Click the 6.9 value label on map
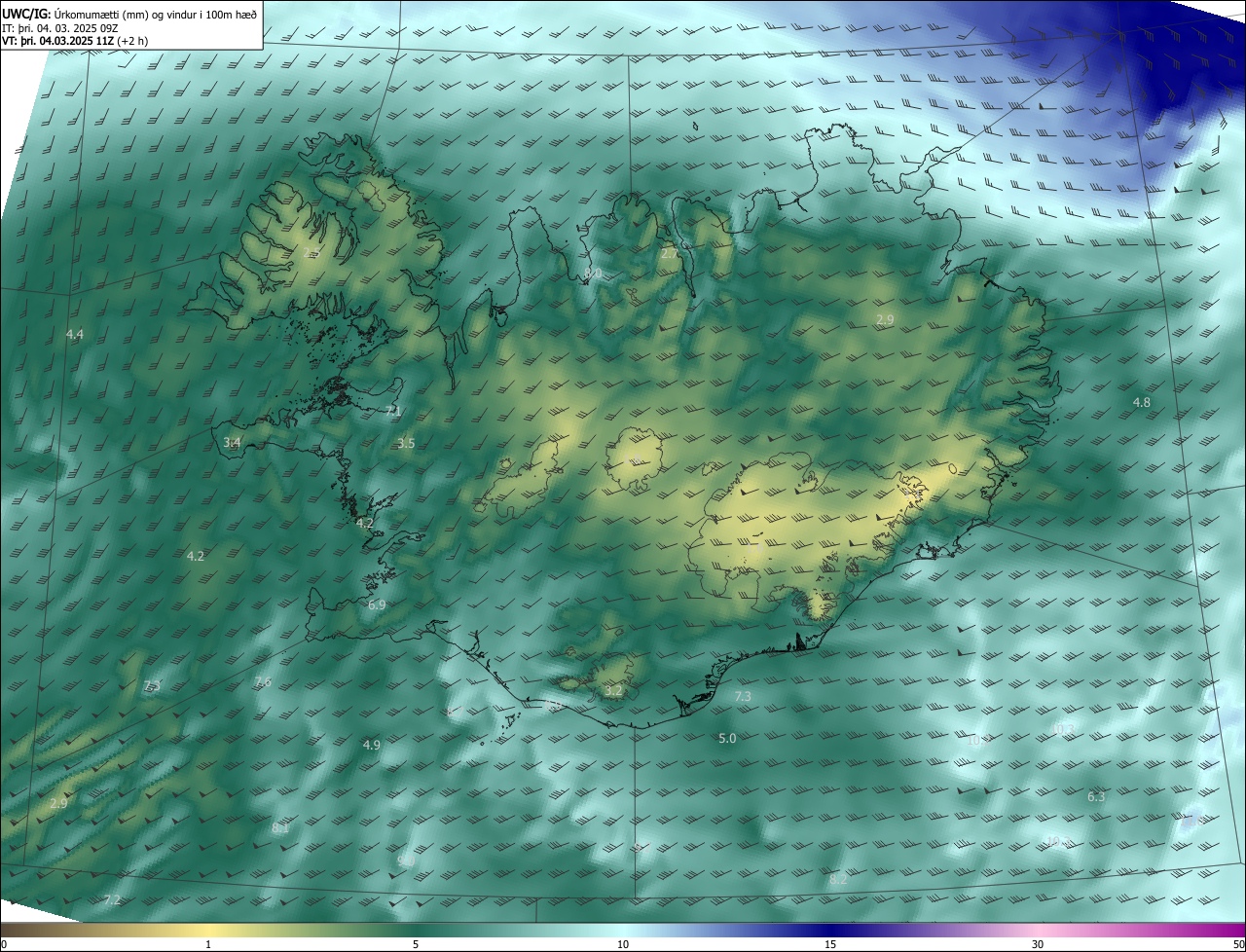The width and height of the screenshot is (1246, 952). [377, 604]
